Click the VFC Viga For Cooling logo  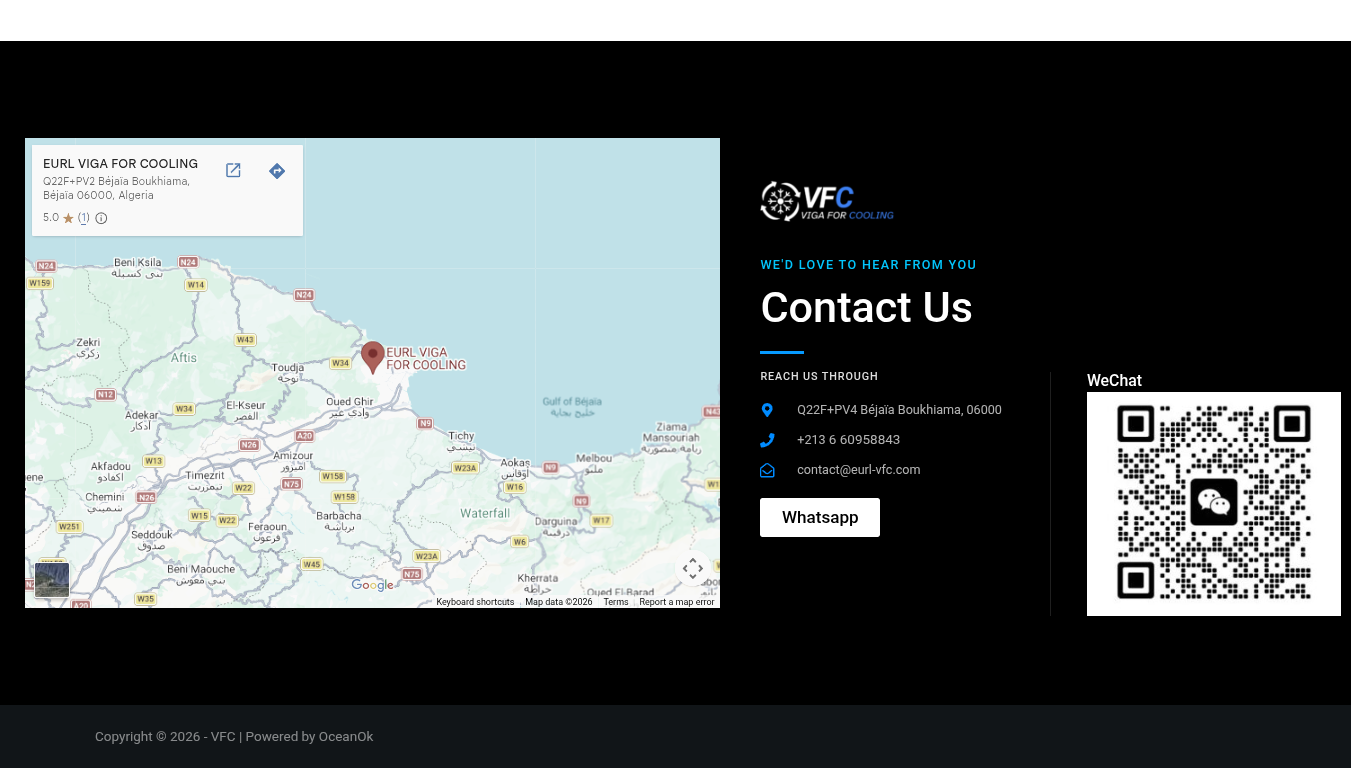827,201
